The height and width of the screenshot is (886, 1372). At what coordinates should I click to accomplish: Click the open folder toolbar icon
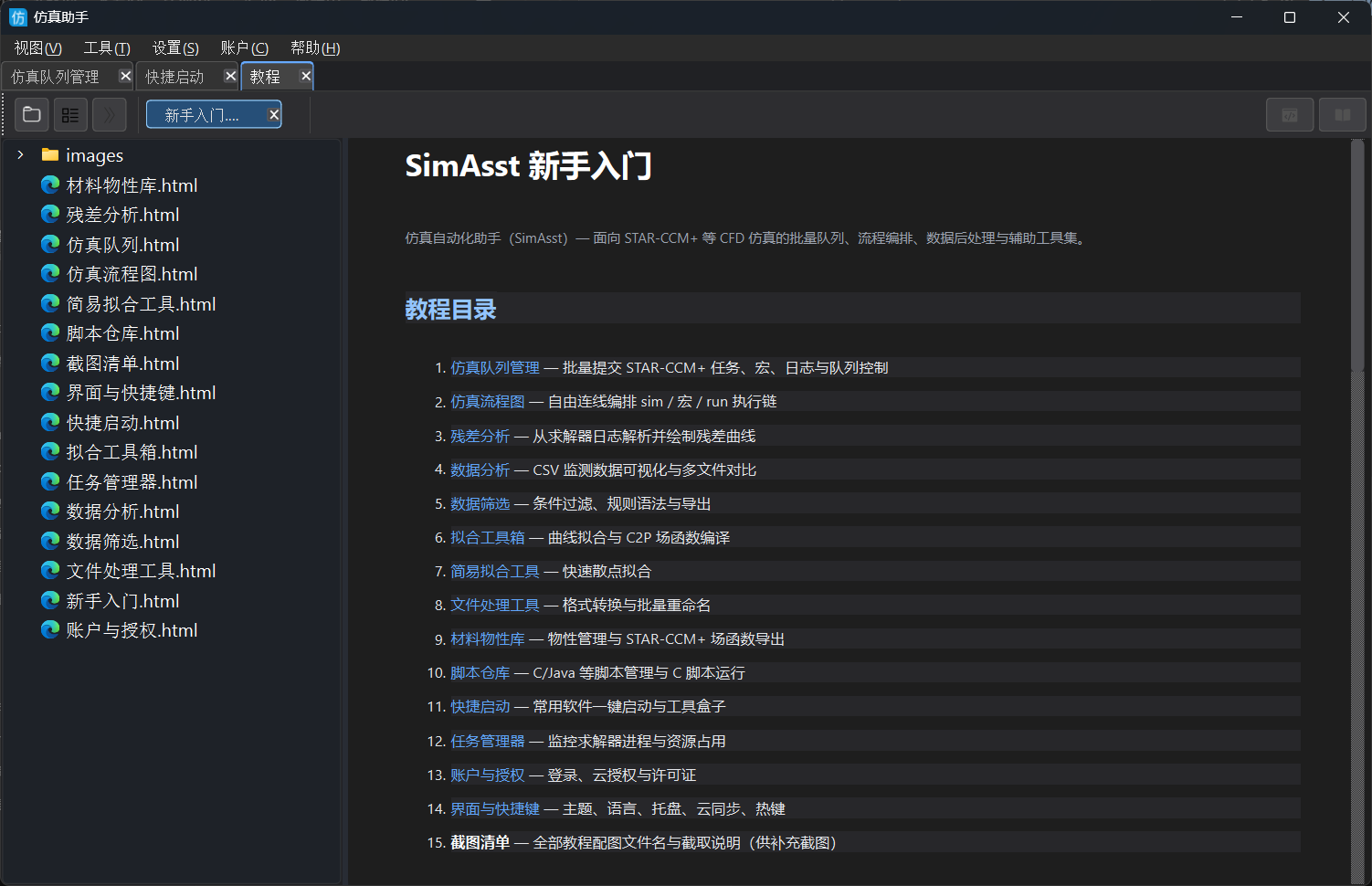coord(32,115)
